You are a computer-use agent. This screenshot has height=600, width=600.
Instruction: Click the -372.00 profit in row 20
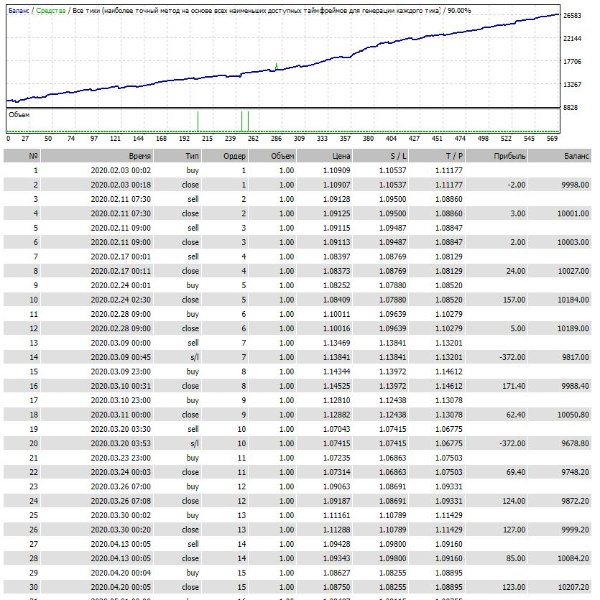(x=512, y=443)
